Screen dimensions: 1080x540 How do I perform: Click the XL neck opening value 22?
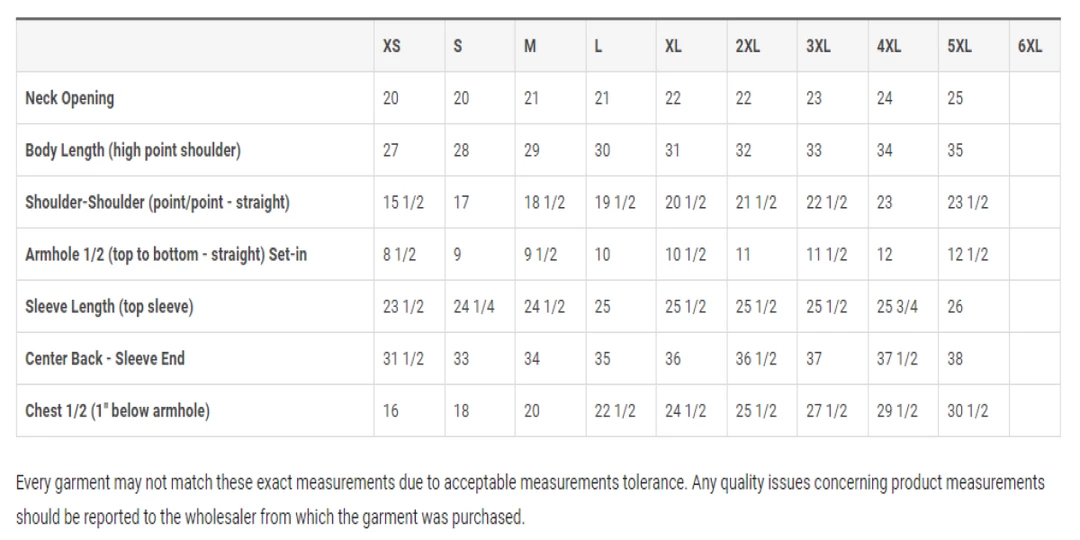tap(673, 98)
